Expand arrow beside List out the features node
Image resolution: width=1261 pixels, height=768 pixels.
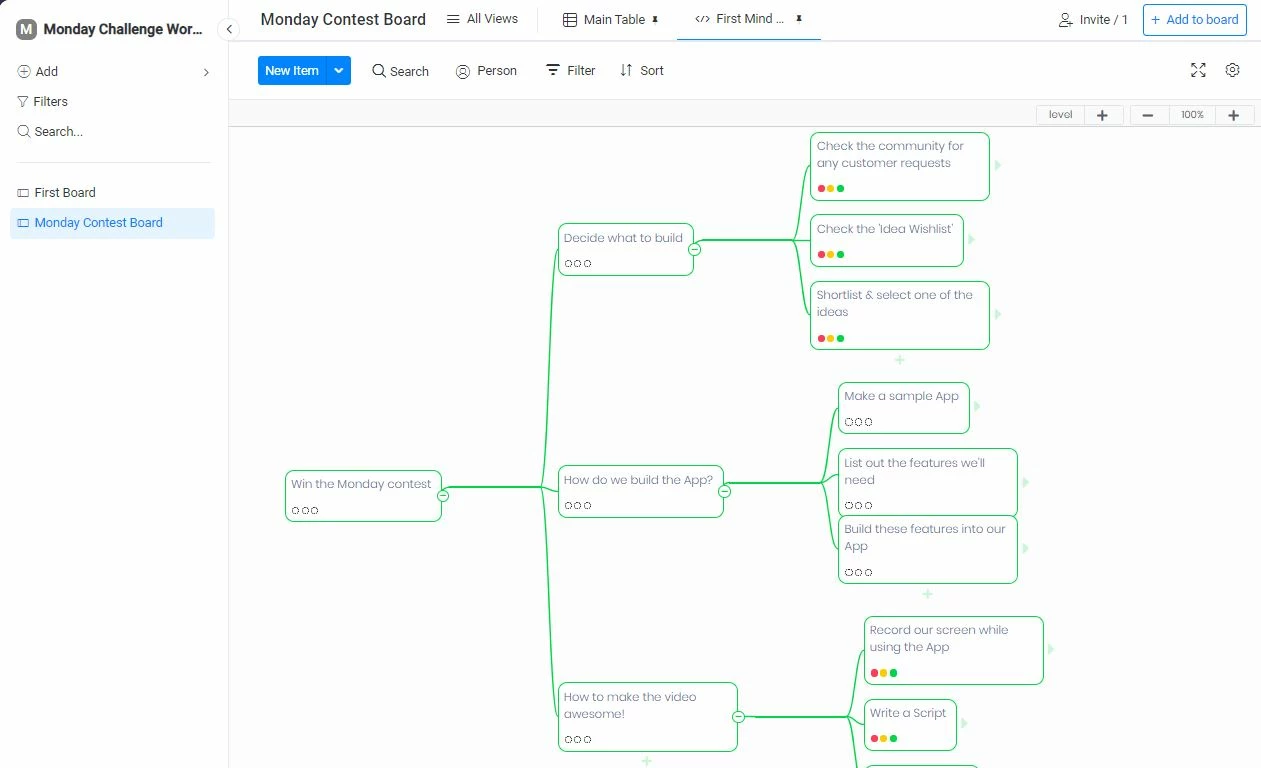1026,482
